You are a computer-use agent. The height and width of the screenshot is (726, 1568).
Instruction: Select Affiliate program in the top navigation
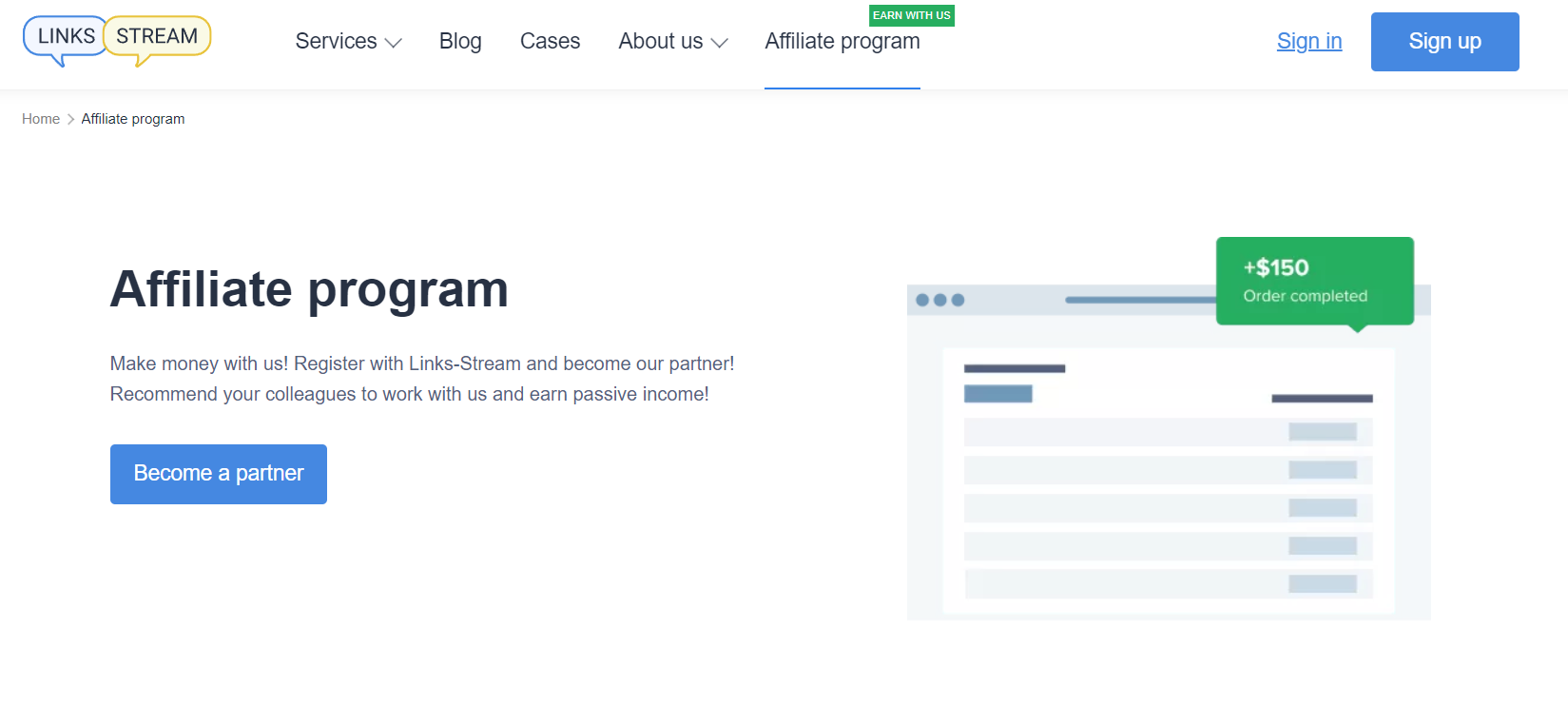click(x=842, y=42)
